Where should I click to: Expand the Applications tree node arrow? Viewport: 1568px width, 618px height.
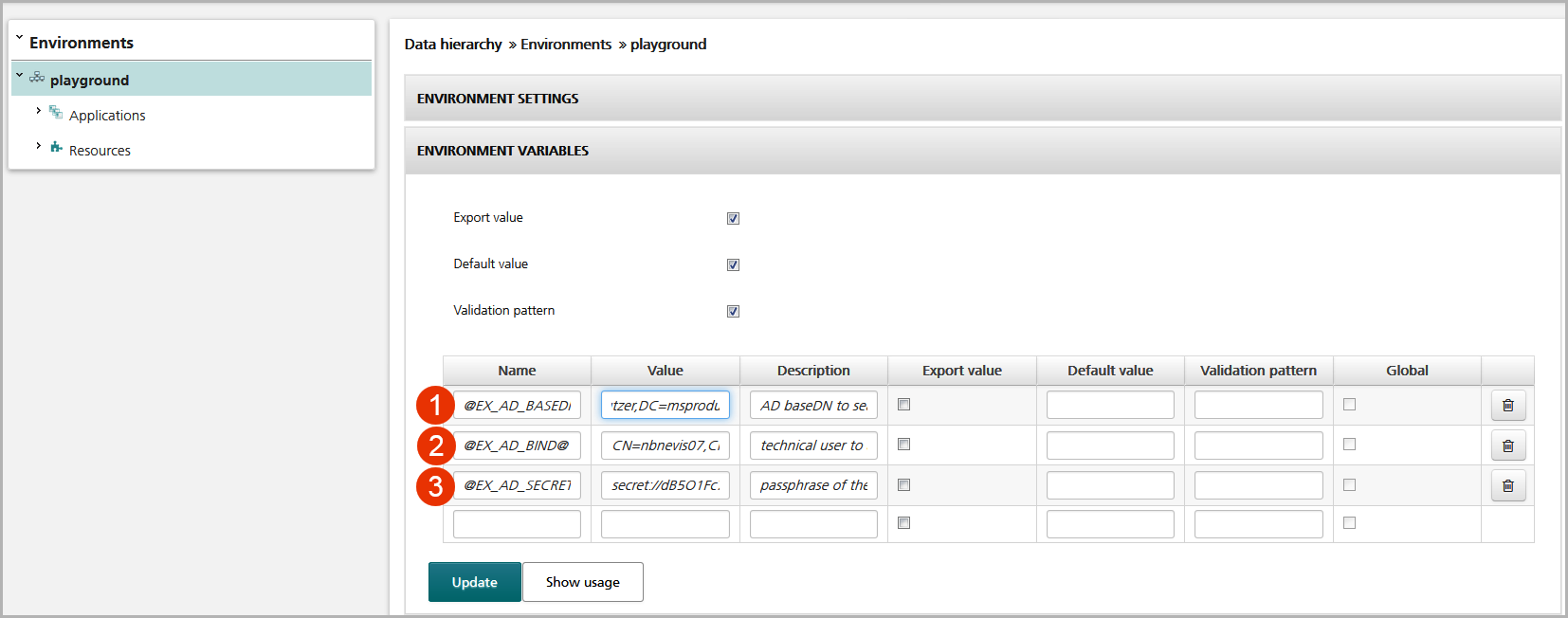click(38, 110)
